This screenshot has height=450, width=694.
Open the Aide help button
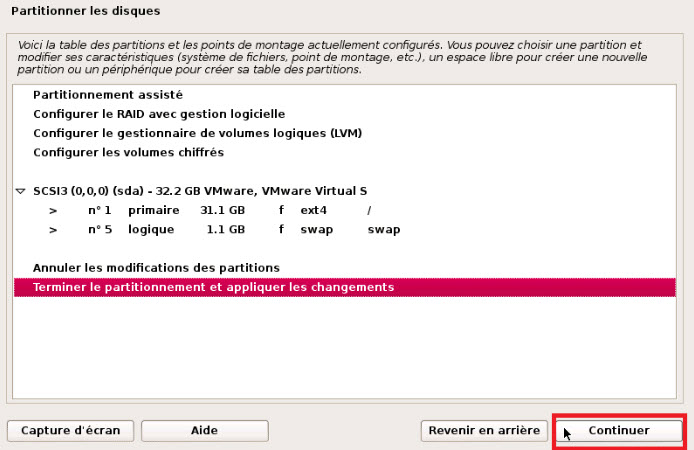(204, 431)
